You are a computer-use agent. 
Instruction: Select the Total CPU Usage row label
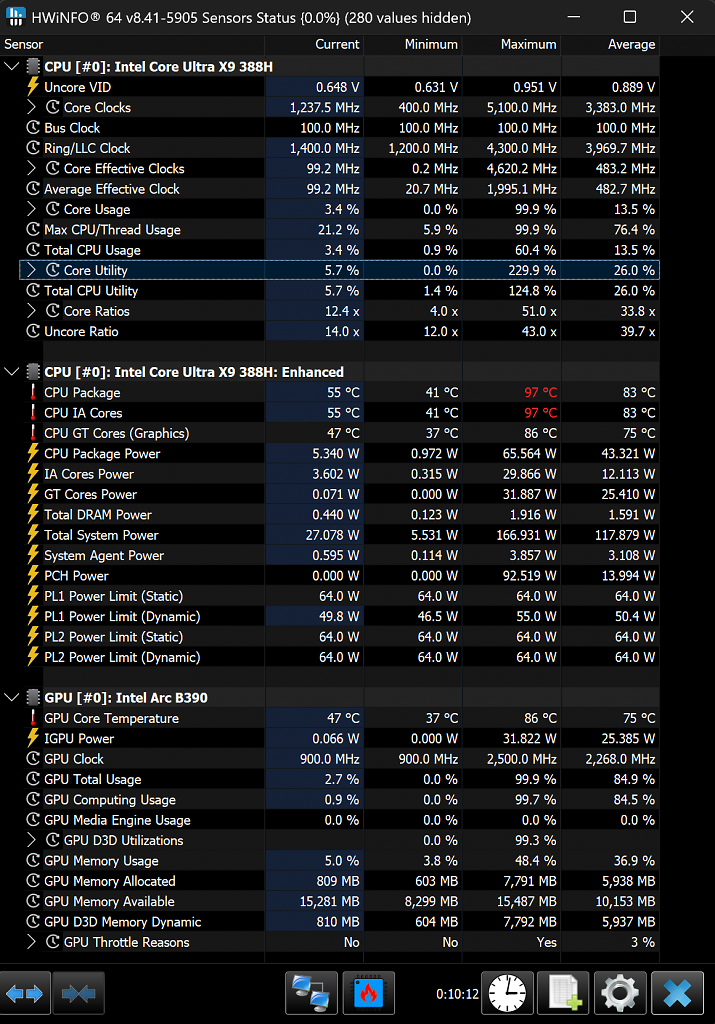coord(92,250)
